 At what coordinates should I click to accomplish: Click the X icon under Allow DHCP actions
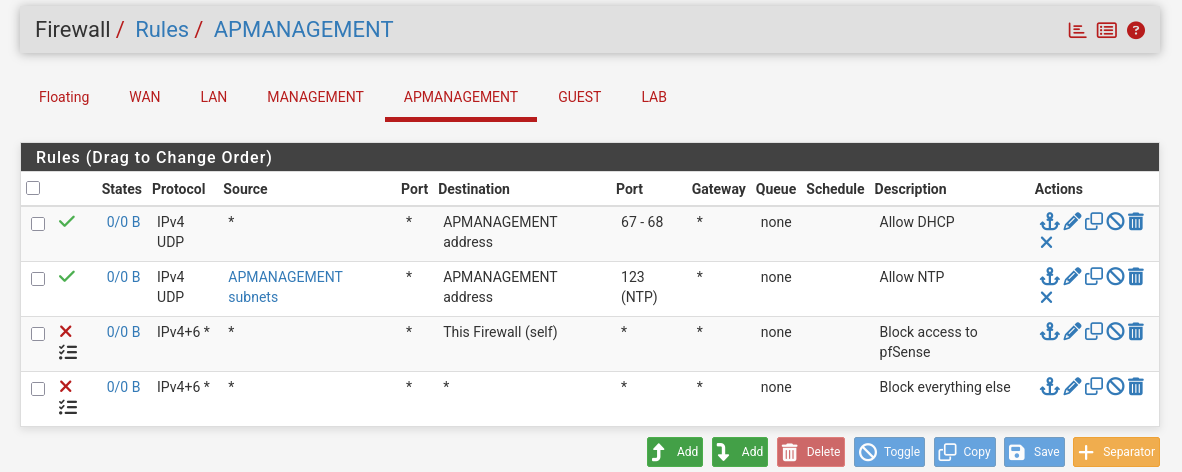point(1046,243)
